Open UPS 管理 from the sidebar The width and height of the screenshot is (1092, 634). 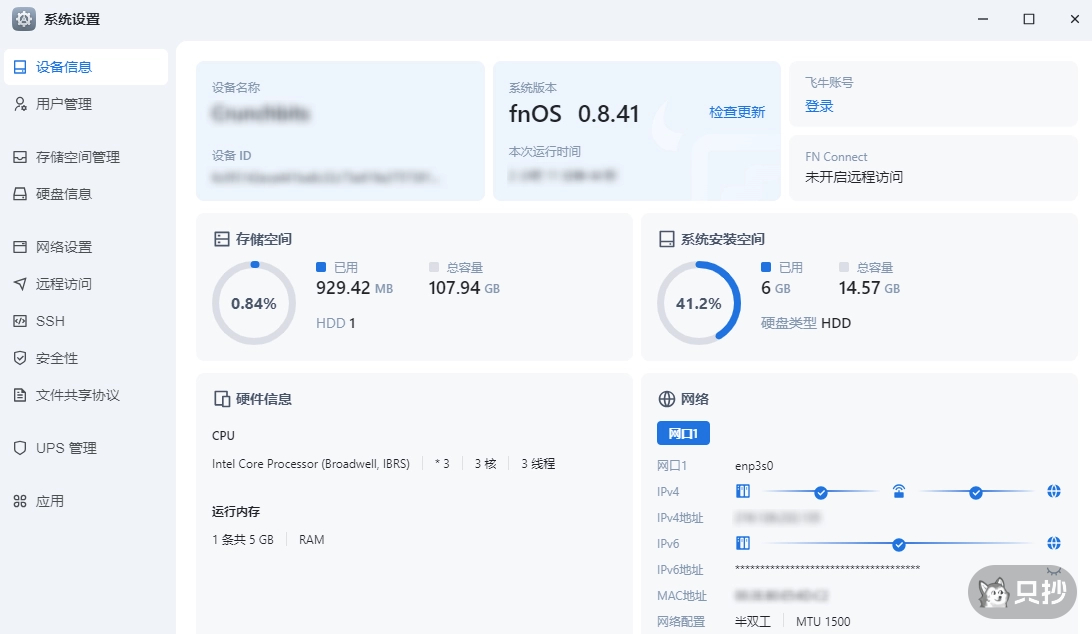(66, 448)
